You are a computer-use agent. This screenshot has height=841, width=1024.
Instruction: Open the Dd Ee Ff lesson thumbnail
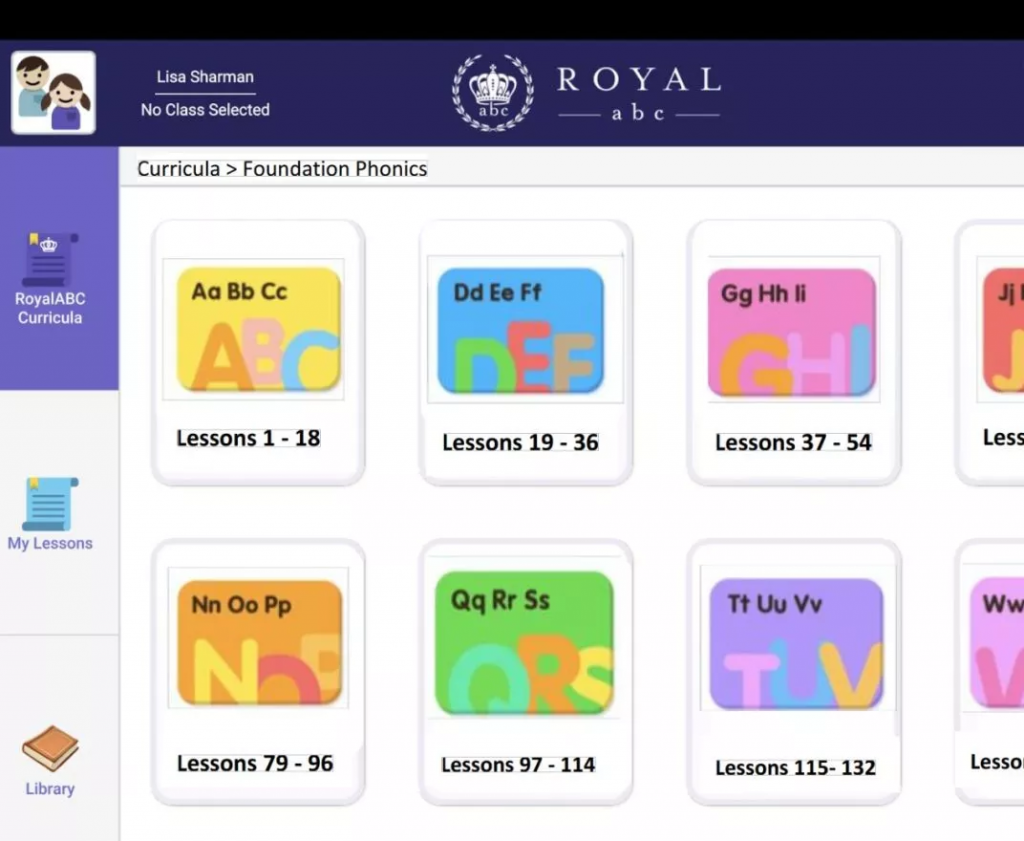520,330
